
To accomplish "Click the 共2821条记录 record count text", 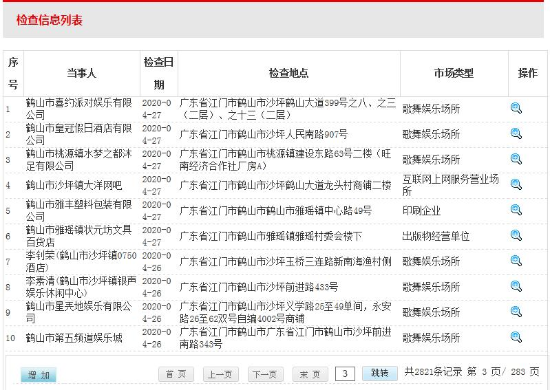I will [x=433, y=371].
